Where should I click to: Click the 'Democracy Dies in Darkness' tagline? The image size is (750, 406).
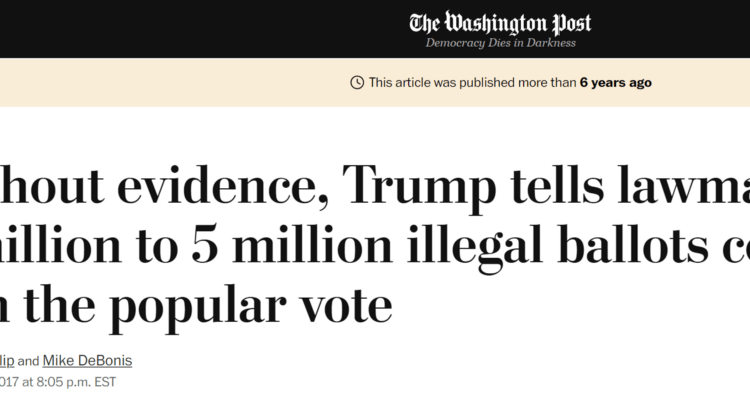pos(500,43)
